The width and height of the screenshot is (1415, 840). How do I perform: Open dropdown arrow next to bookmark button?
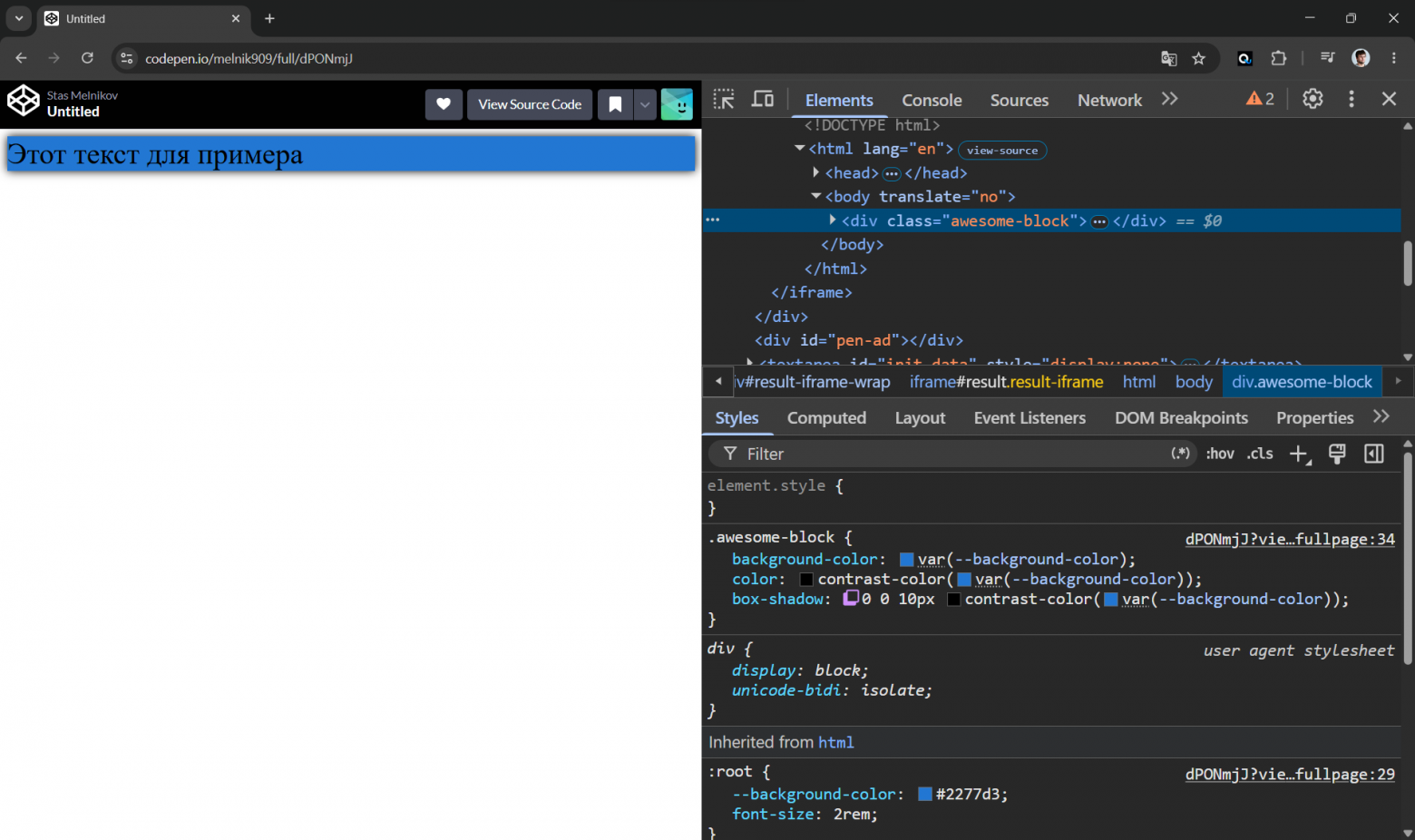(x=645, y=104)
